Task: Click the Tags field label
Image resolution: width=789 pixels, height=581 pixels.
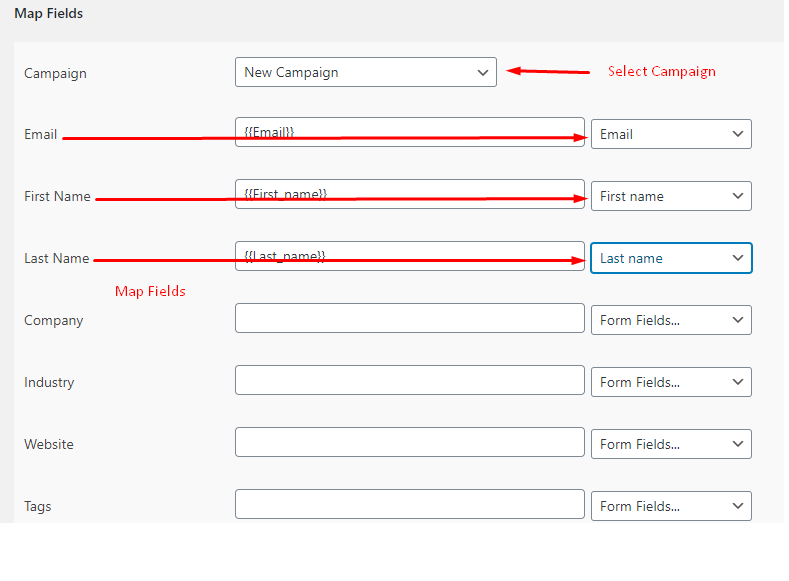Action: pyautogui.click(x=38, y=506)
